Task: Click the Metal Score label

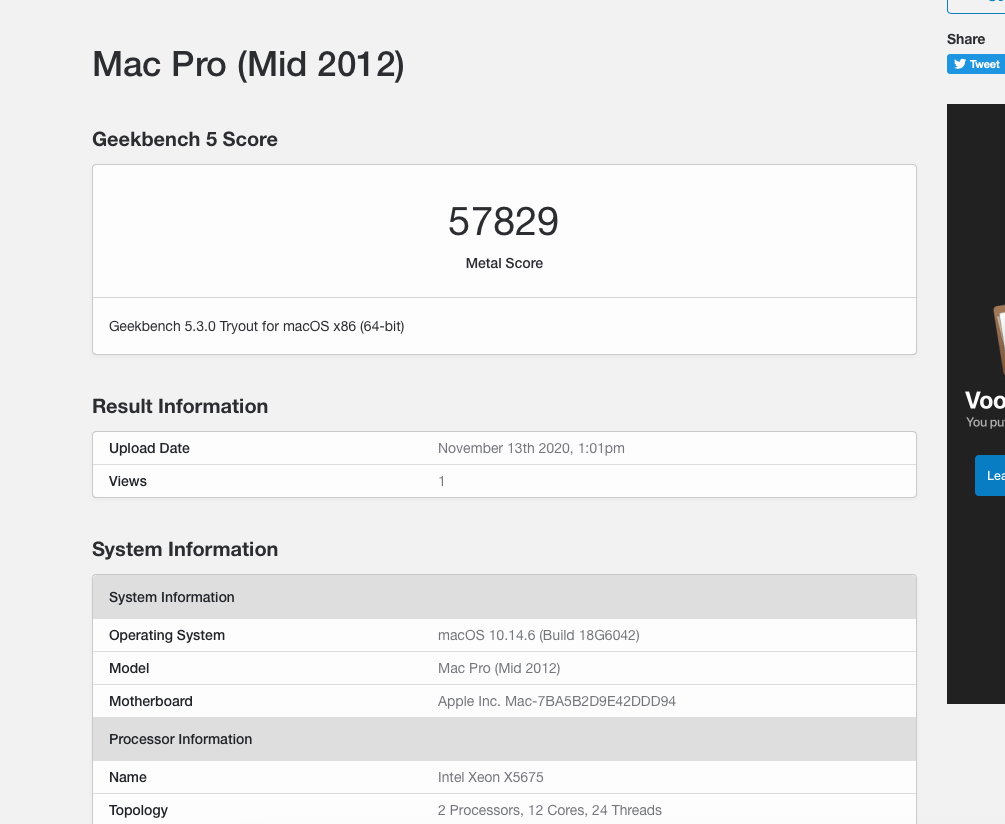Action: coord(504,263)
